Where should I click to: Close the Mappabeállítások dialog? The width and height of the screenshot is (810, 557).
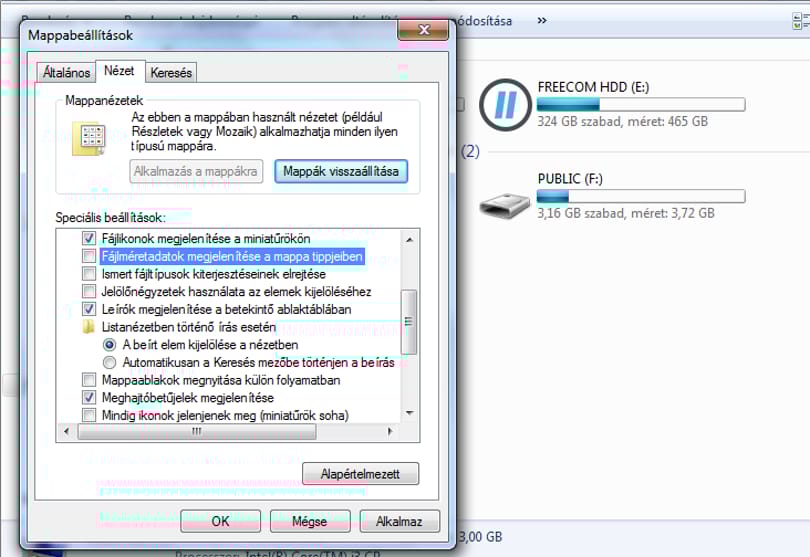coord(423,30)
